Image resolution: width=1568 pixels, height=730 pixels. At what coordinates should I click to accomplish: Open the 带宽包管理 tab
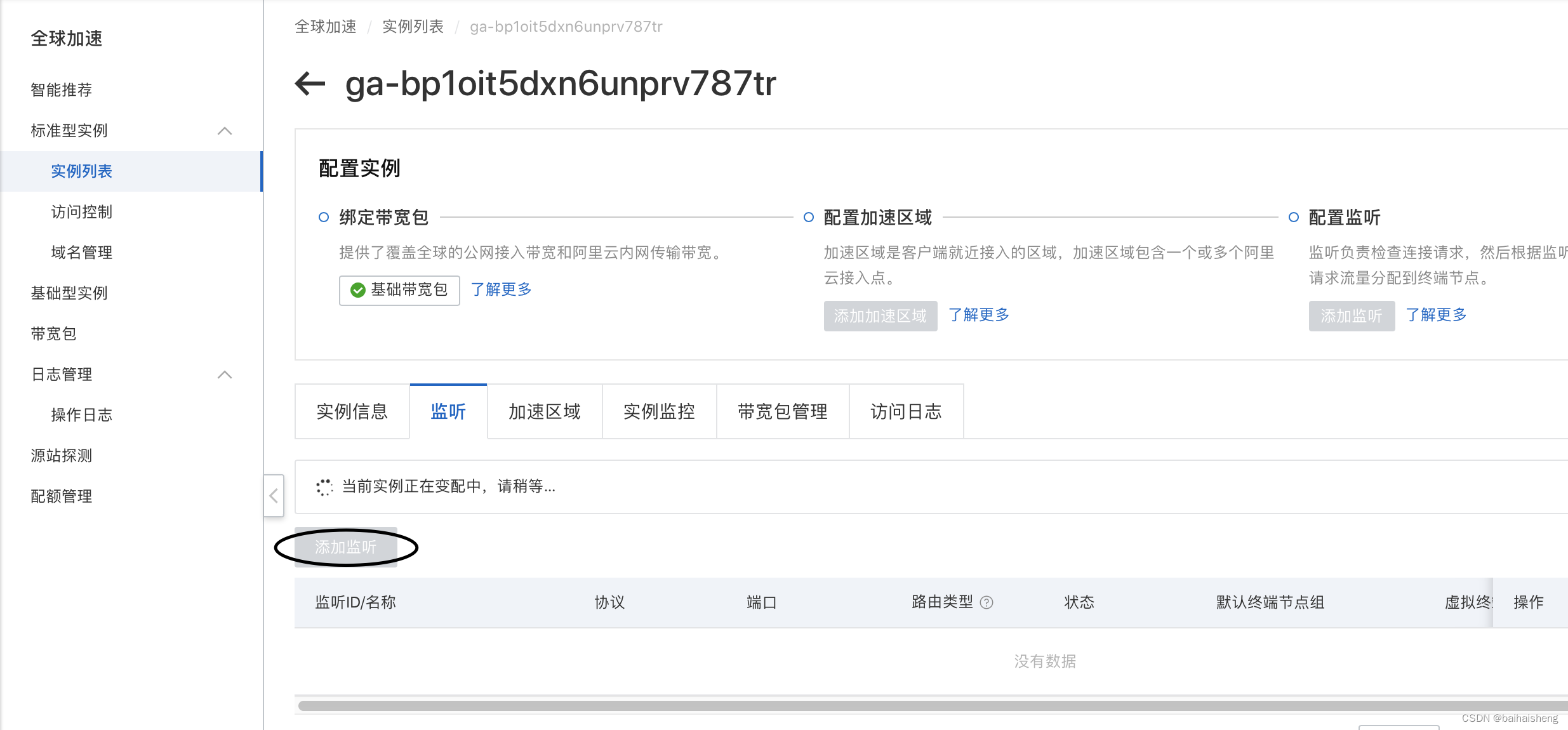point(782,411)
